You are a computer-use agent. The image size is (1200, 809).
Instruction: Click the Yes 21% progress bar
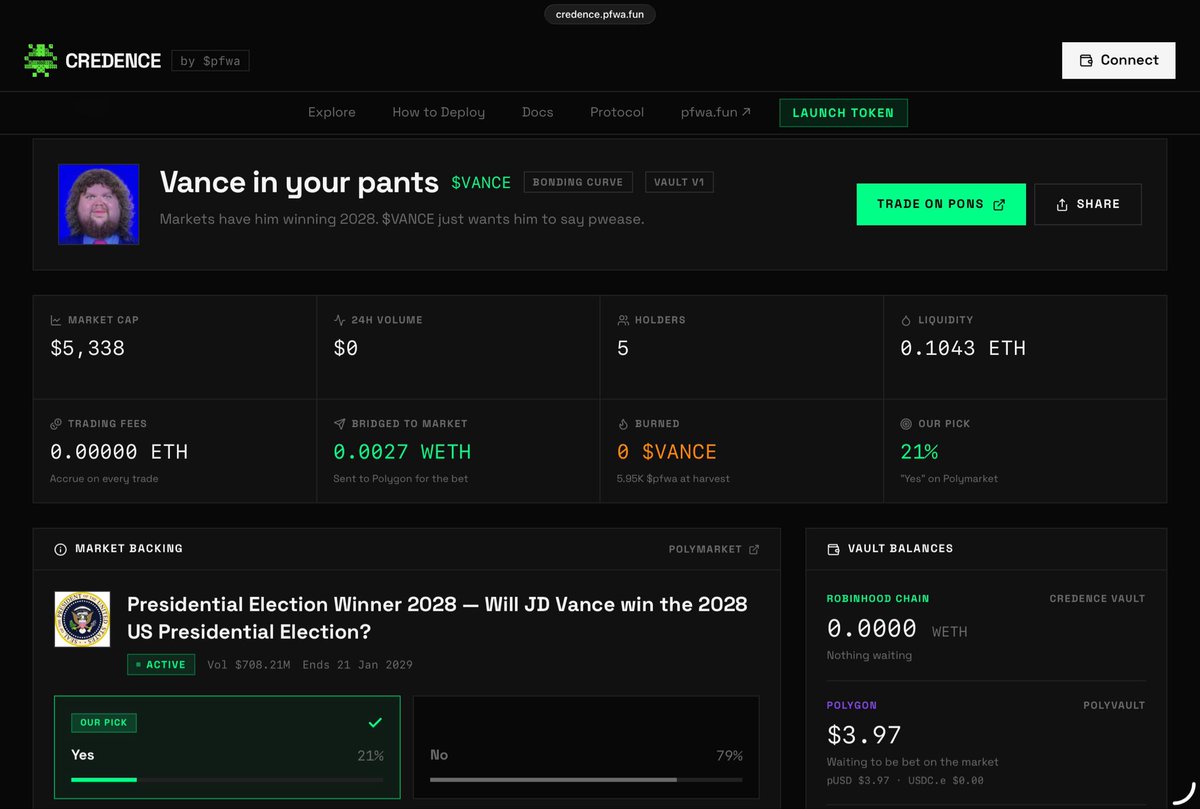pyautogui.click(x=227, y=779)
